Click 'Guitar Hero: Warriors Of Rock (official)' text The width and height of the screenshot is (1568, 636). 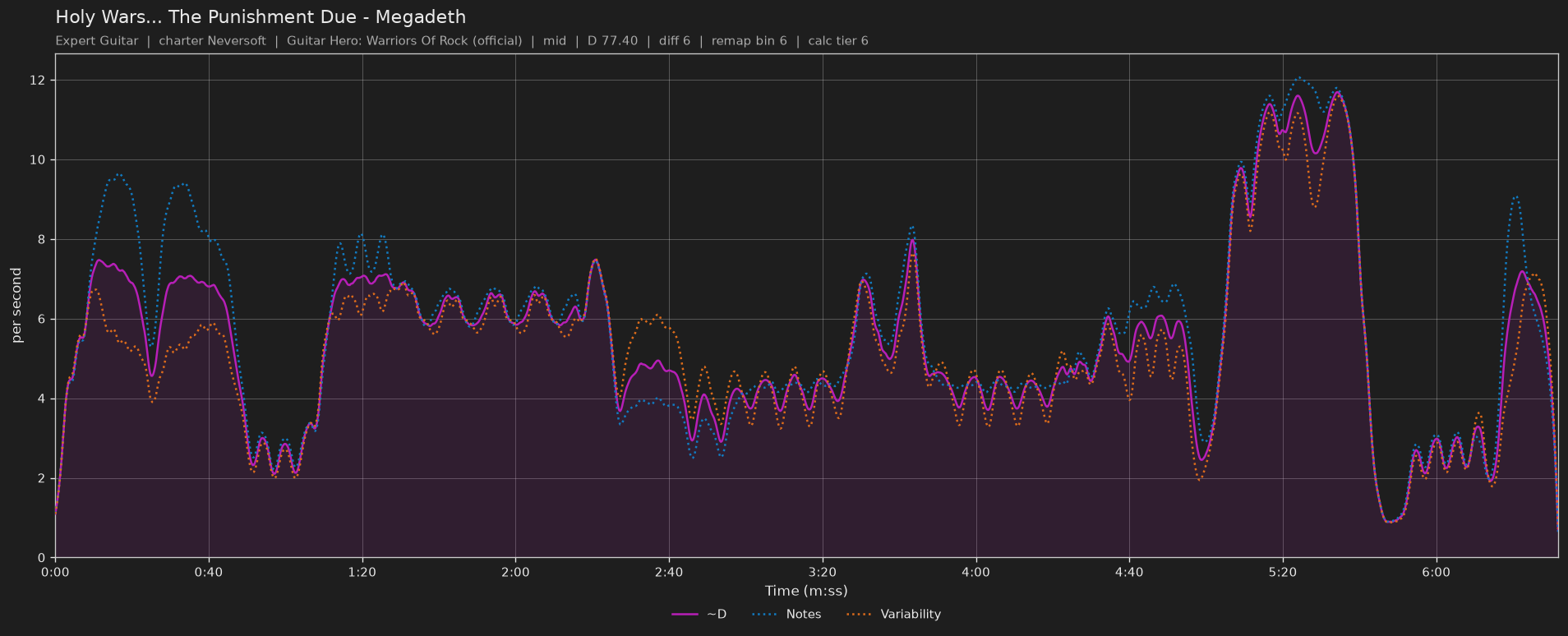click(x=404, y=41)
